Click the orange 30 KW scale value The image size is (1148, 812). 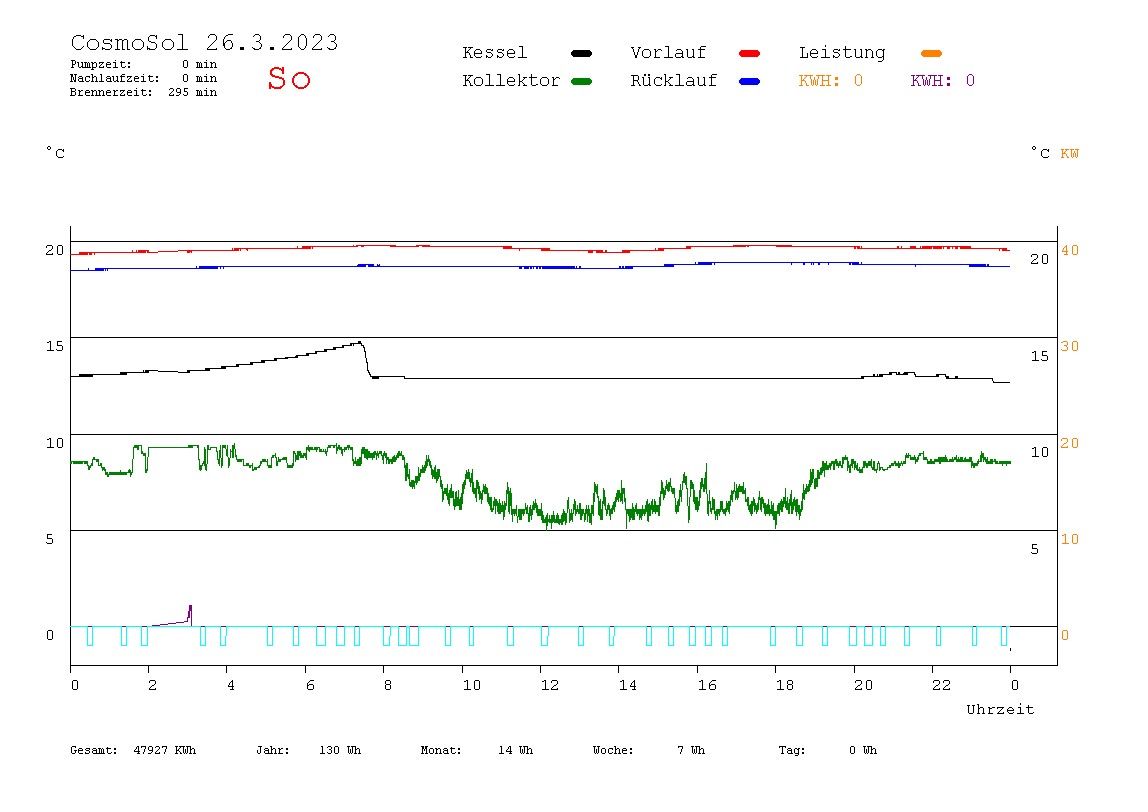tap(1070, 346)
